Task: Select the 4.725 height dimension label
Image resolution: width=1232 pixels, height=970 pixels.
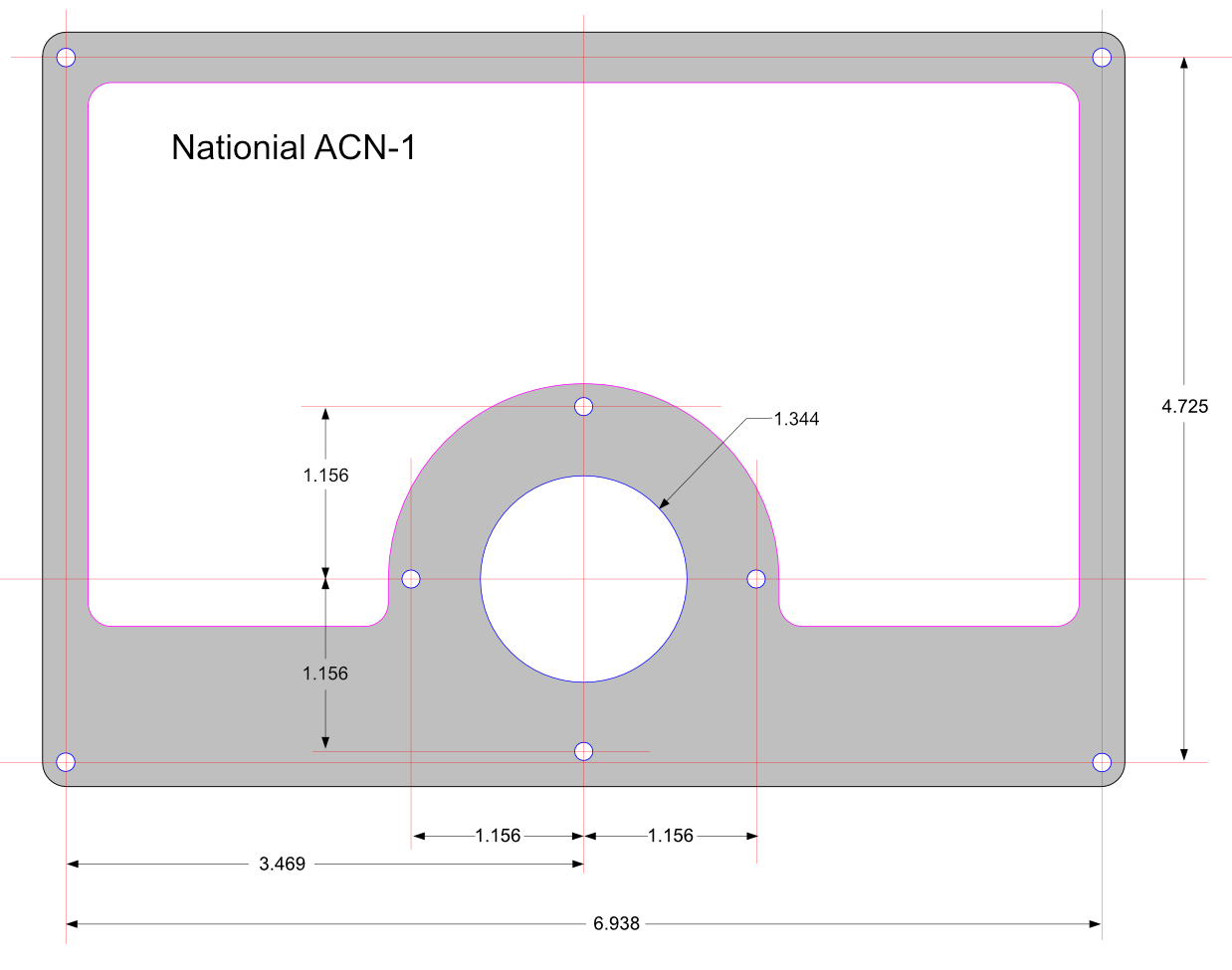Action: tap(1185, 406)
